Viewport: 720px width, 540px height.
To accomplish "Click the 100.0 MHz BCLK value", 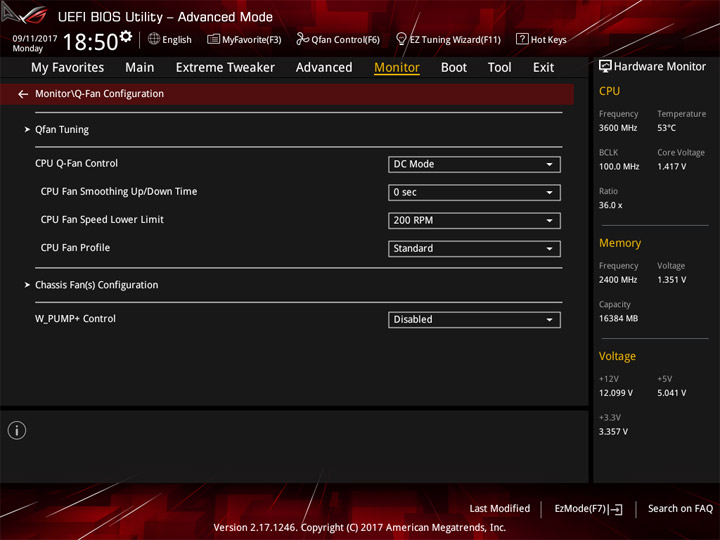I will 619,166.
